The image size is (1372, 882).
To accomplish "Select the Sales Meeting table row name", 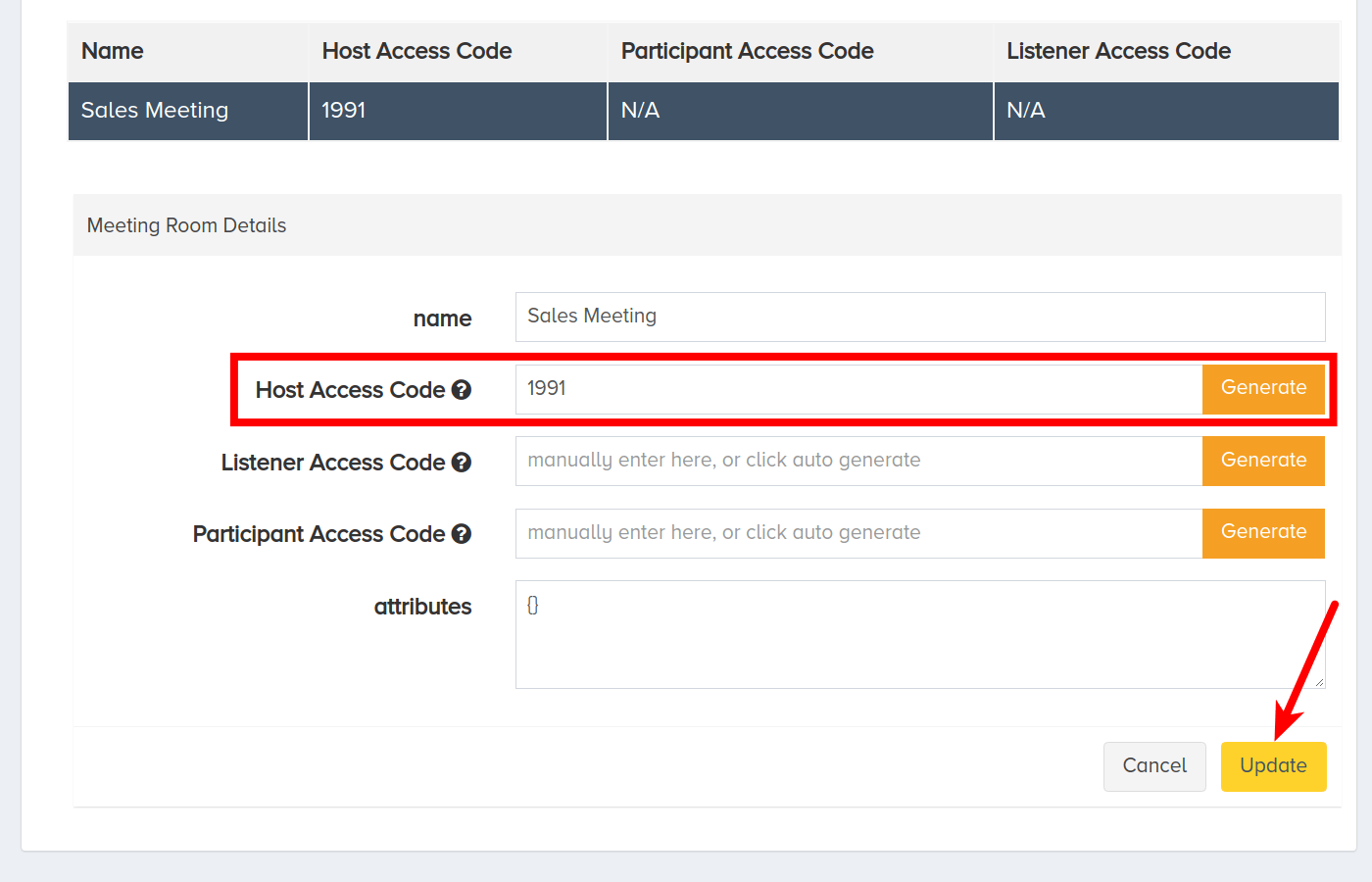I will tap(188, 111).
